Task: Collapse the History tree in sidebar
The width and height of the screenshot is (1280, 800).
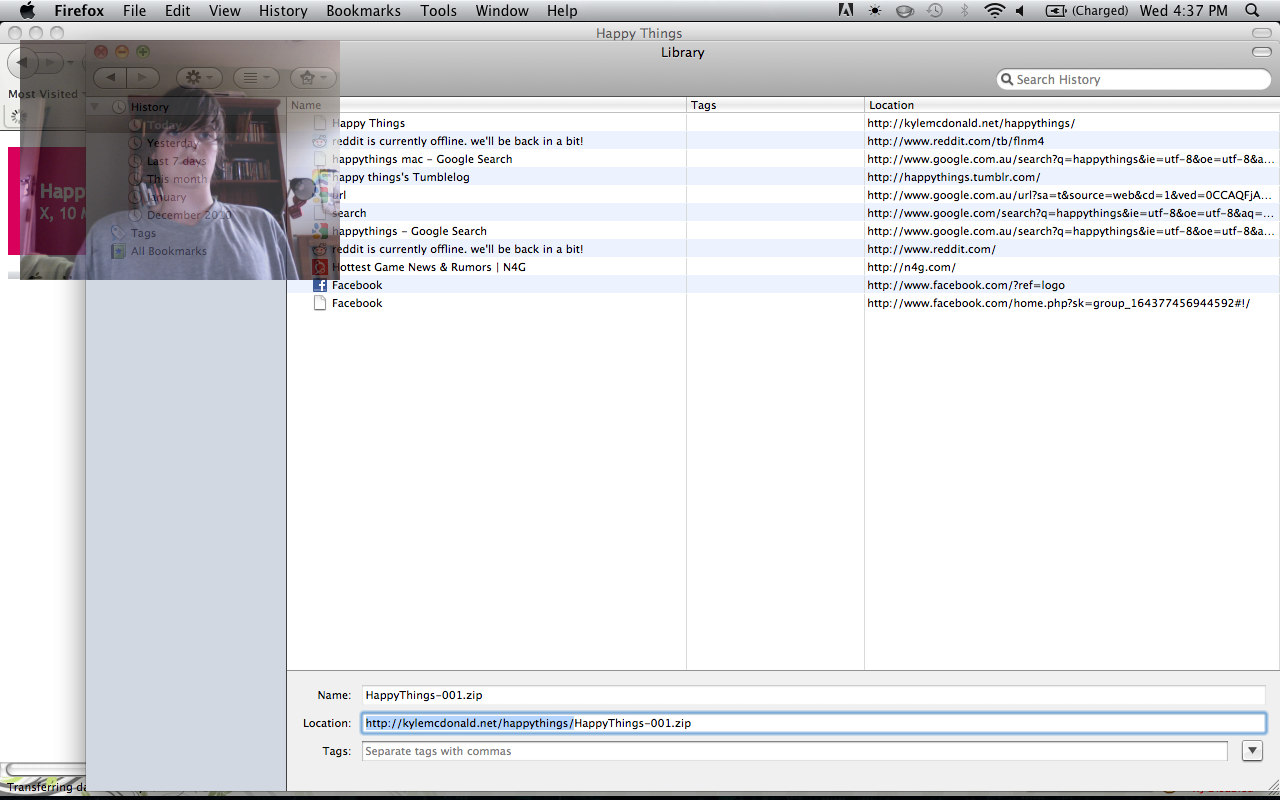Action: click(95, 107)
